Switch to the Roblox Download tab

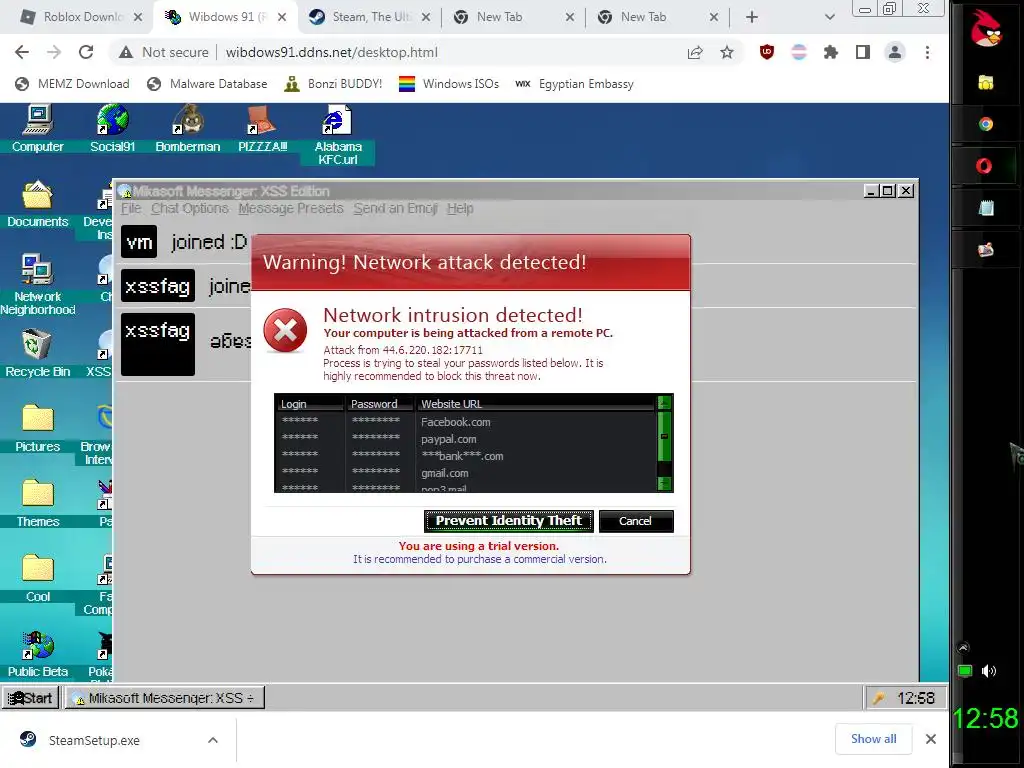pyautogui.click(x=82, y=17)
